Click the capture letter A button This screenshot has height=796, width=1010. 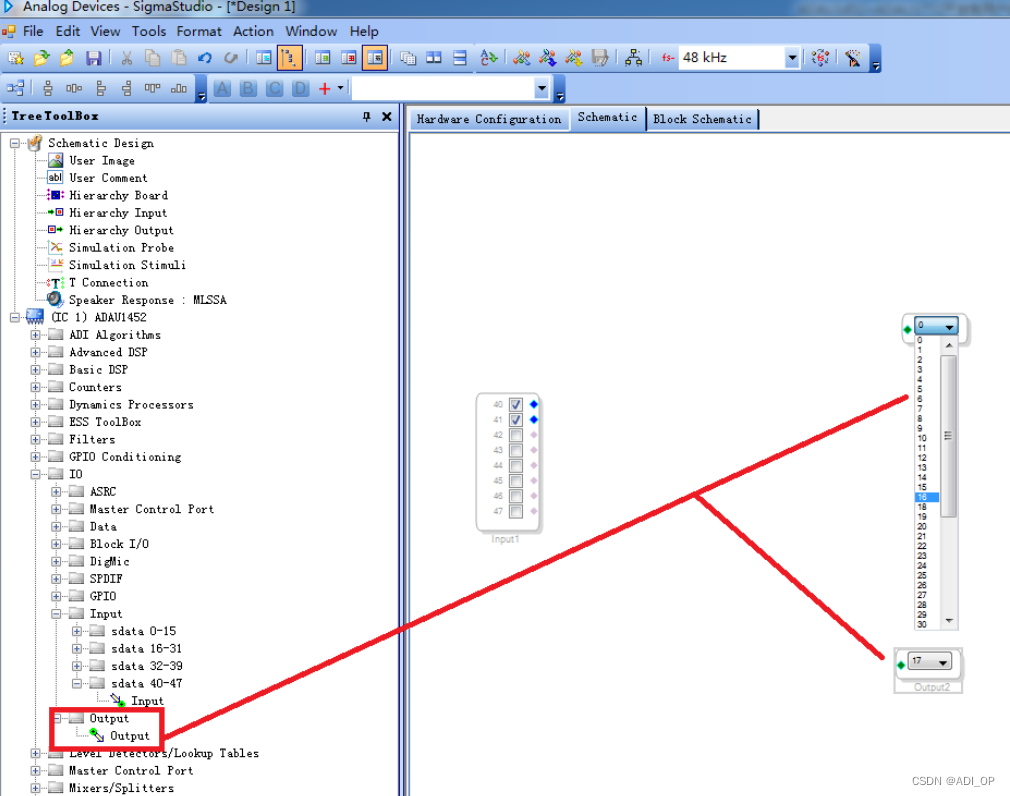[222, 88]
